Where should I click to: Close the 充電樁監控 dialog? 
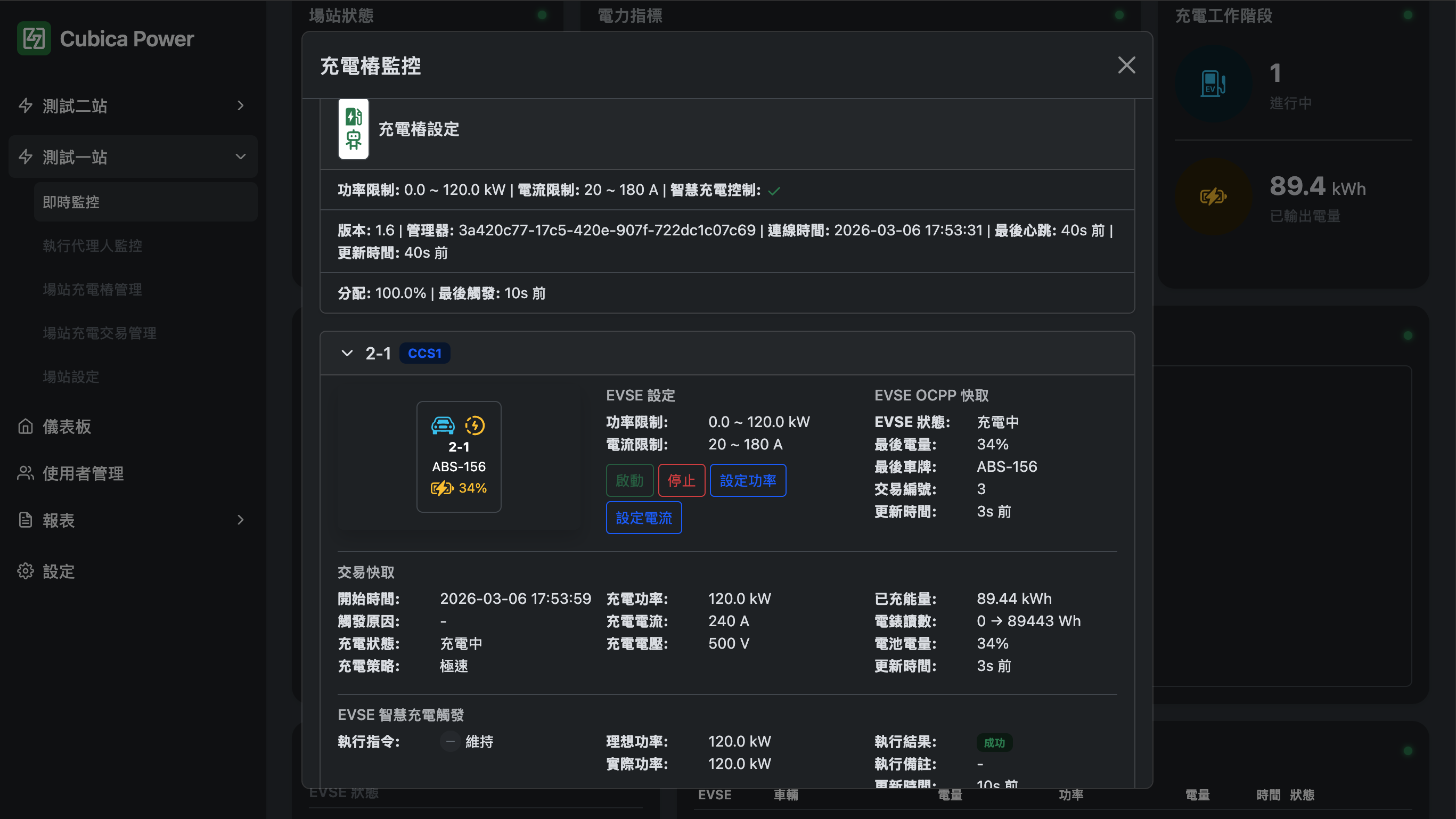[1126, 65]
